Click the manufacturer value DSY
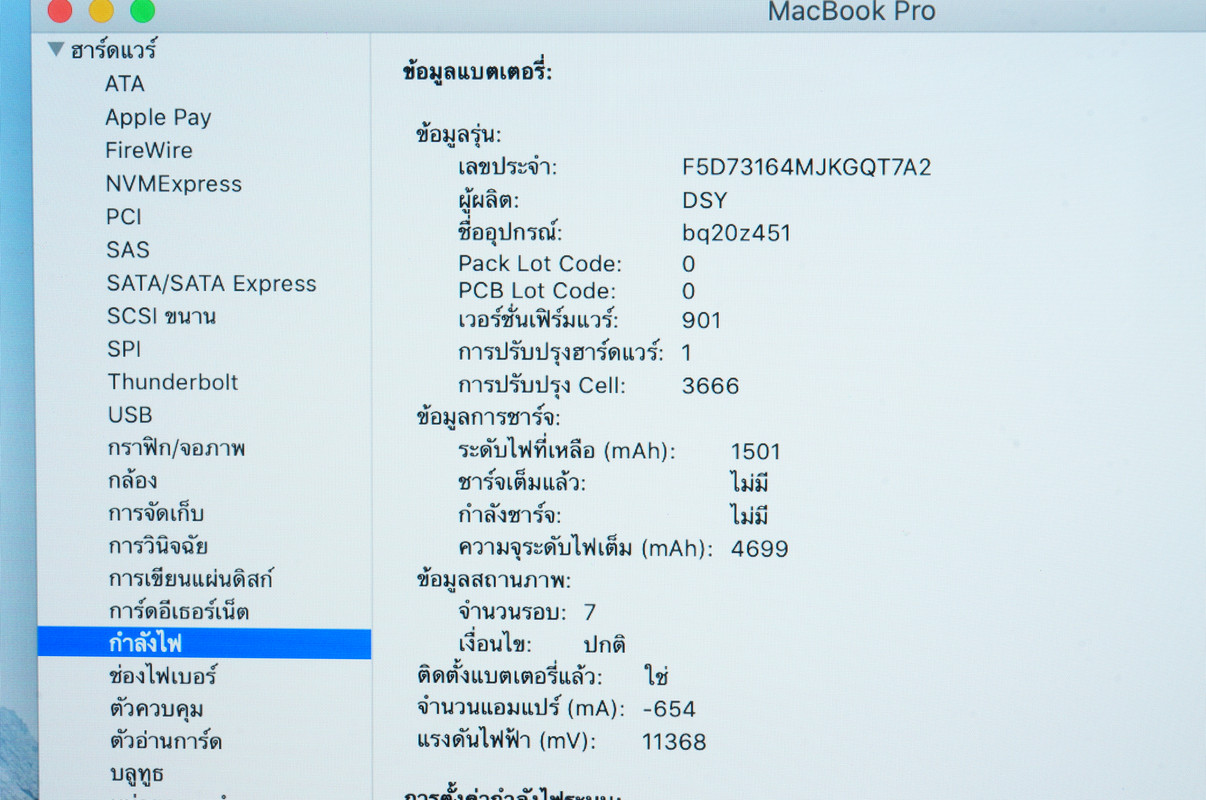Screen dimensions: 1206x800 tap(705, 200)
